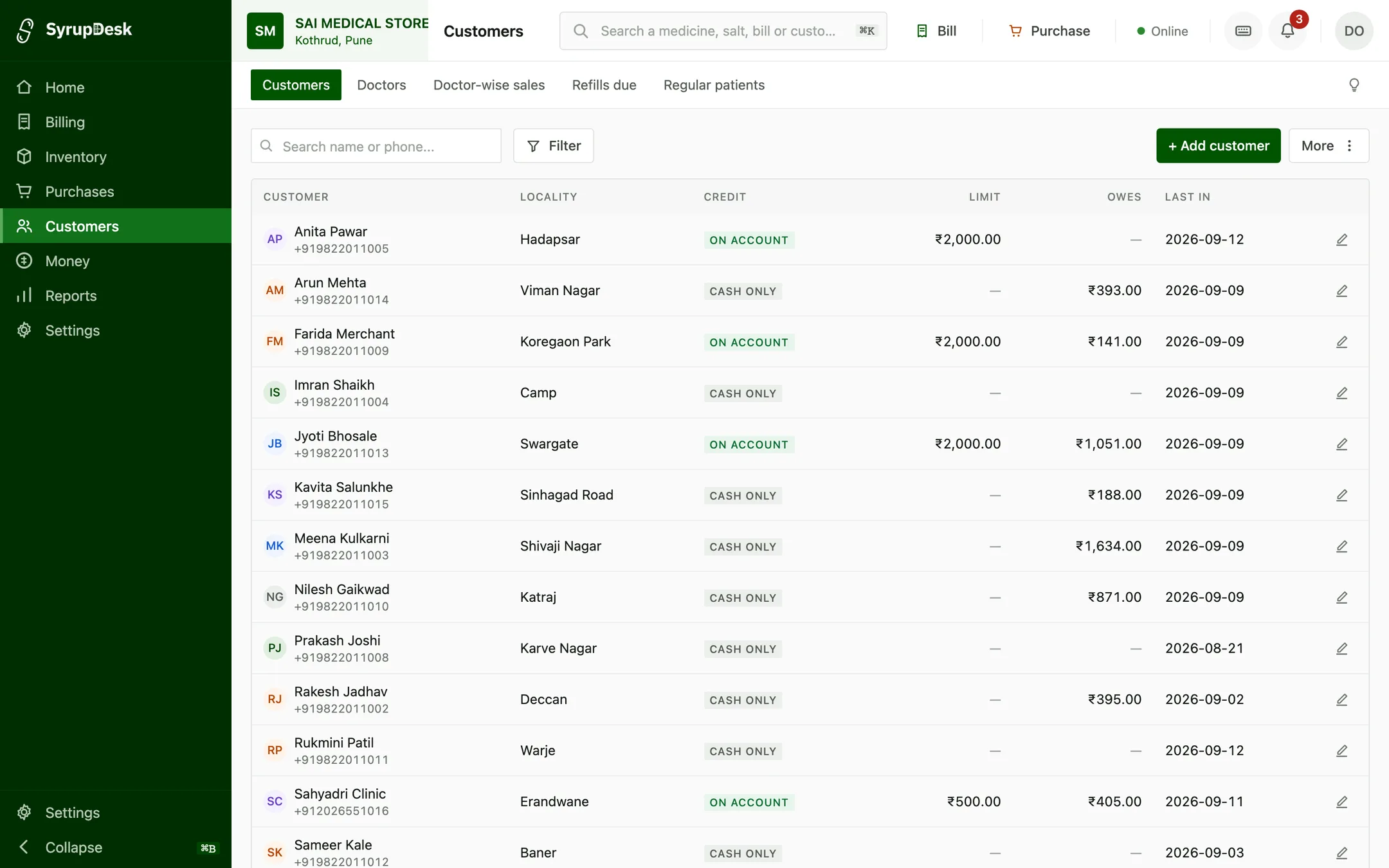Open the Refills due tab
The image size is (1389, 868).
(x=604, y=85)
